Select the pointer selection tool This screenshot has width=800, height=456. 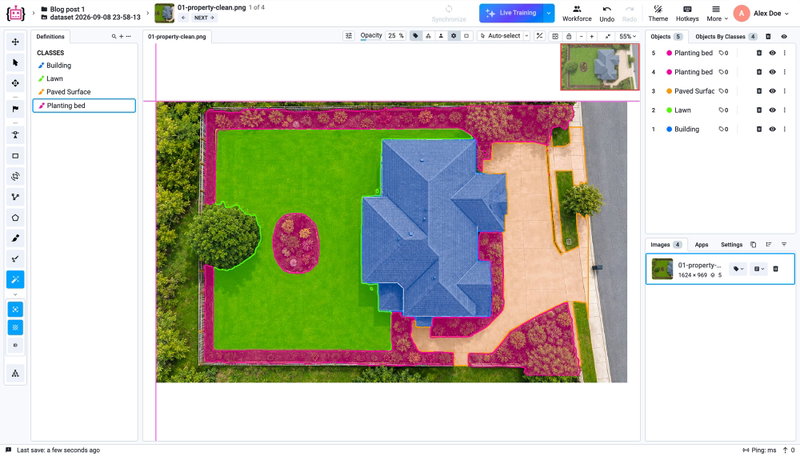15,62
